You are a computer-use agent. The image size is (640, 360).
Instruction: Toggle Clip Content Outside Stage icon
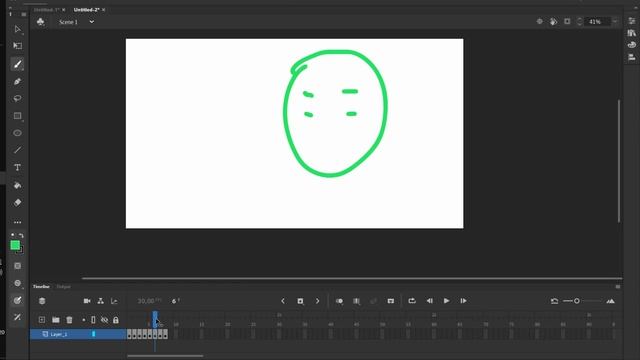coord(567,22)
